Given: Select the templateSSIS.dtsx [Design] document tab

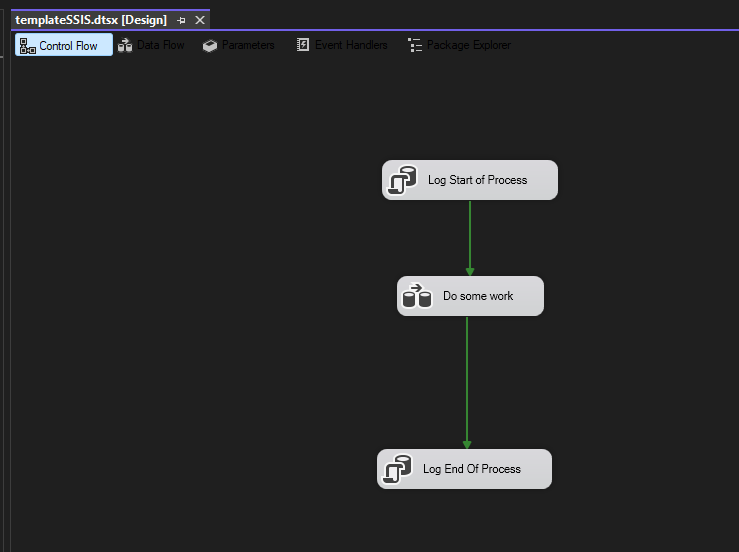Looking at the screenshot, I should tap(90, 20).
